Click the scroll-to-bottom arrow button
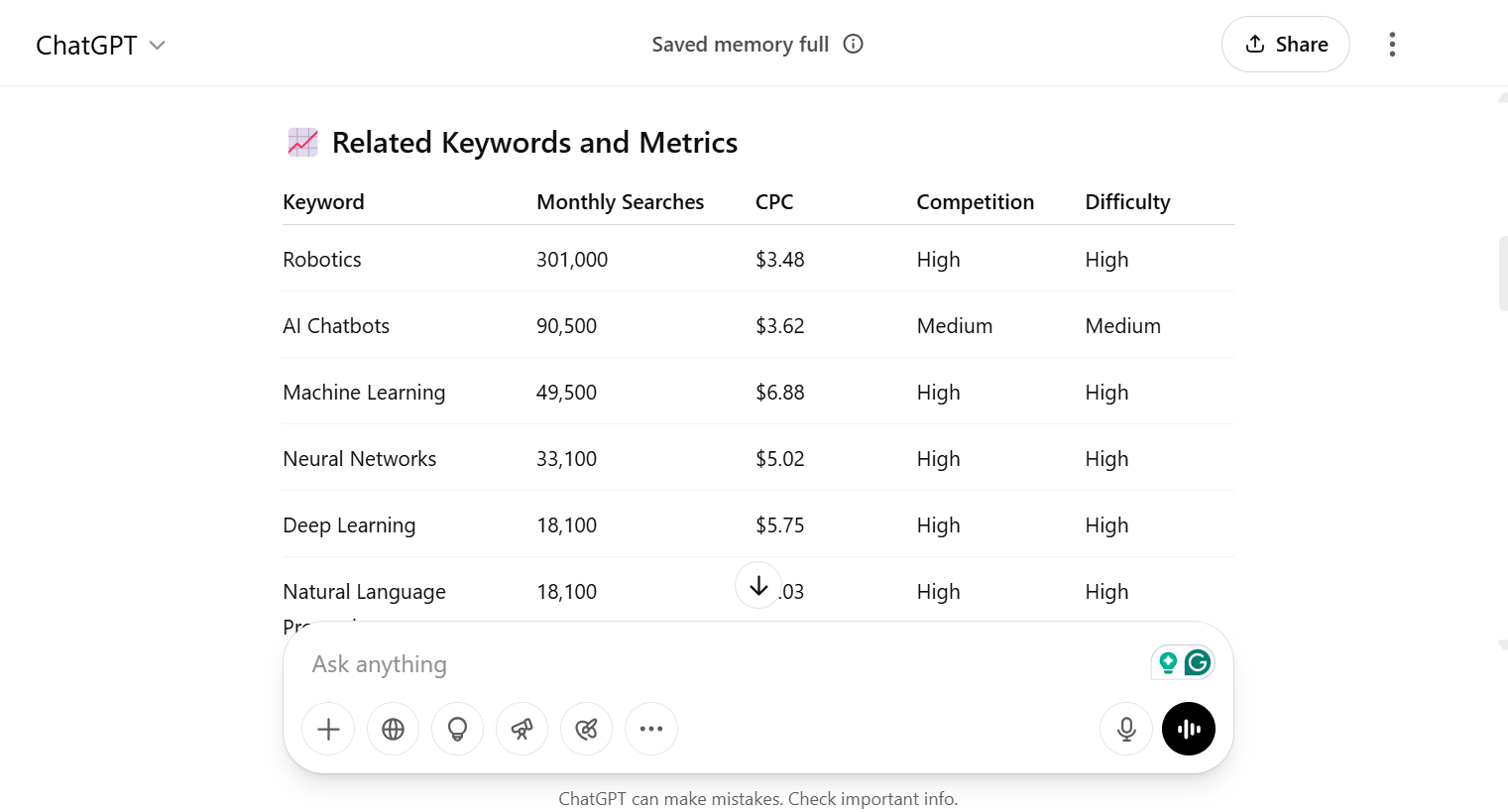 [x=757, y=585]
